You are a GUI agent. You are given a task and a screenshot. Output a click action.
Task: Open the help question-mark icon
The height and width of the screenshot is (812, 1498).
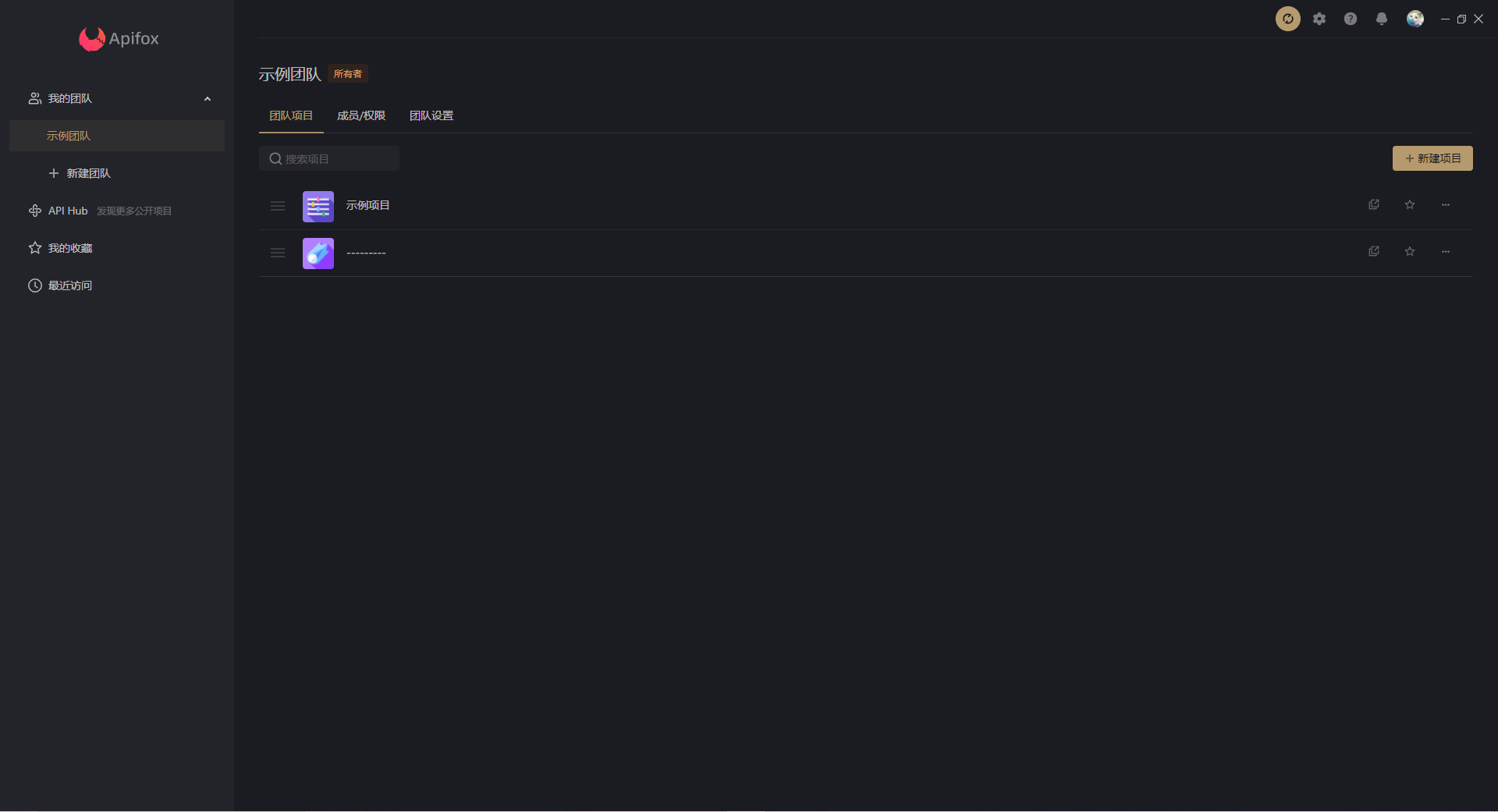1351,19
